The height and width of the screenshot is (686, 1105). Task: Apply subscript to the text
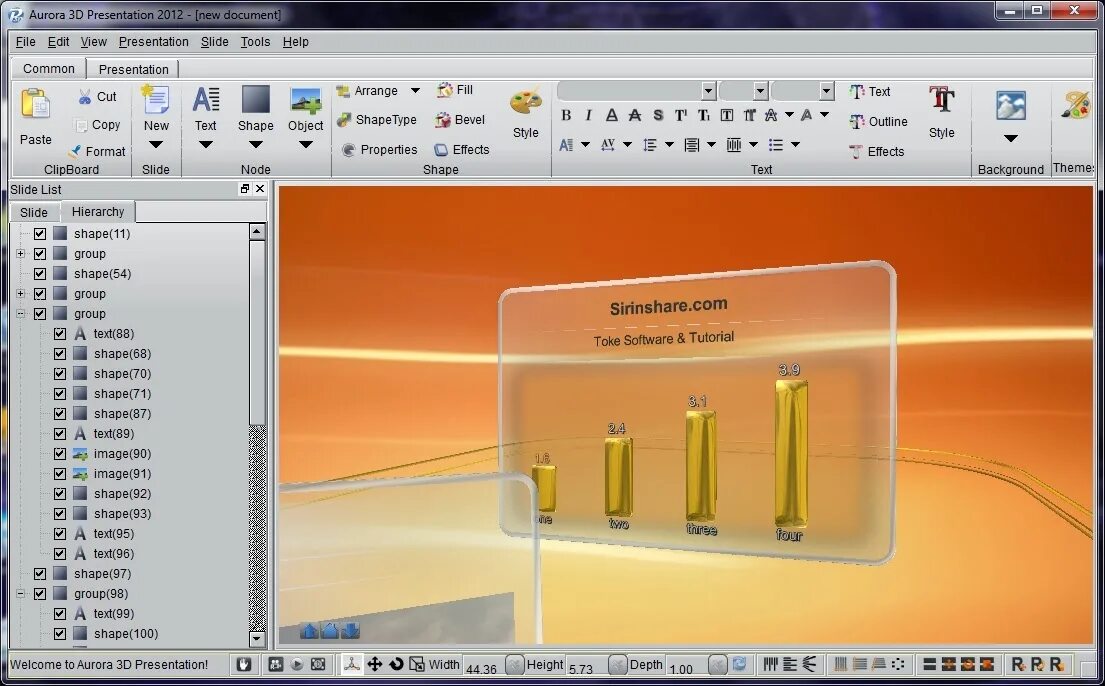703,115
